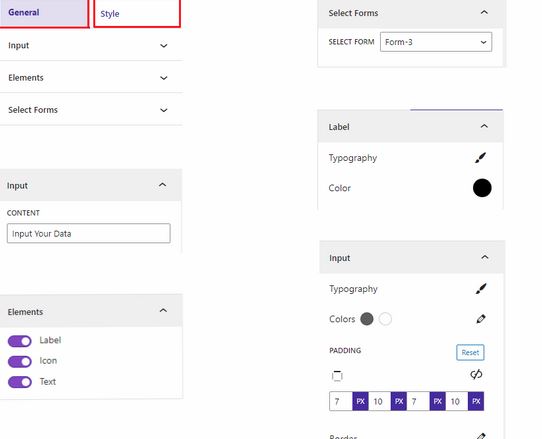The width and height of the screenshot is (542, 439).
Task: Click the padding link/unlink icon
Action: [476, 374]
